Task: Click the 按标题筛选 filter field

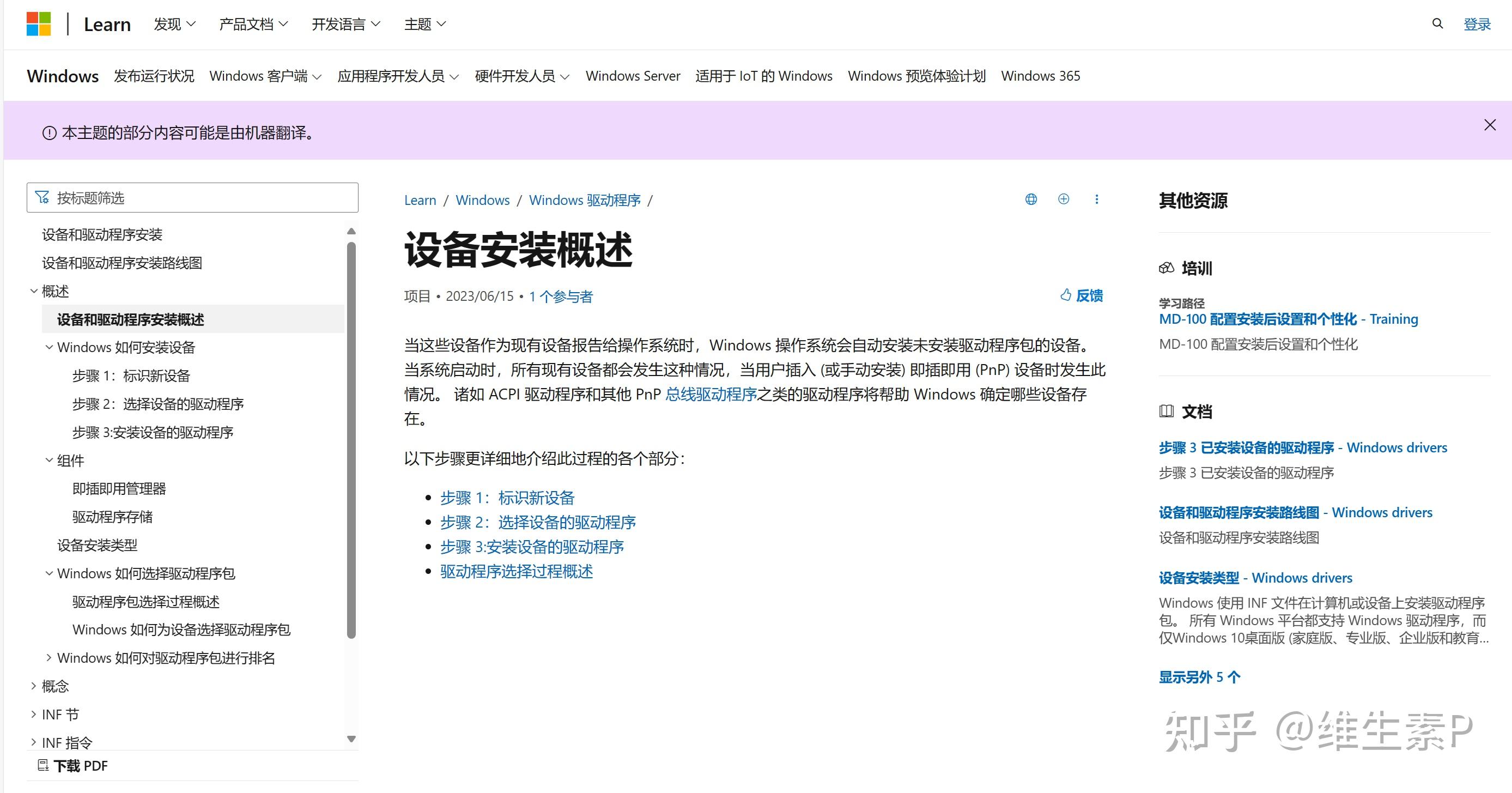Action: (x=192, y=198)
